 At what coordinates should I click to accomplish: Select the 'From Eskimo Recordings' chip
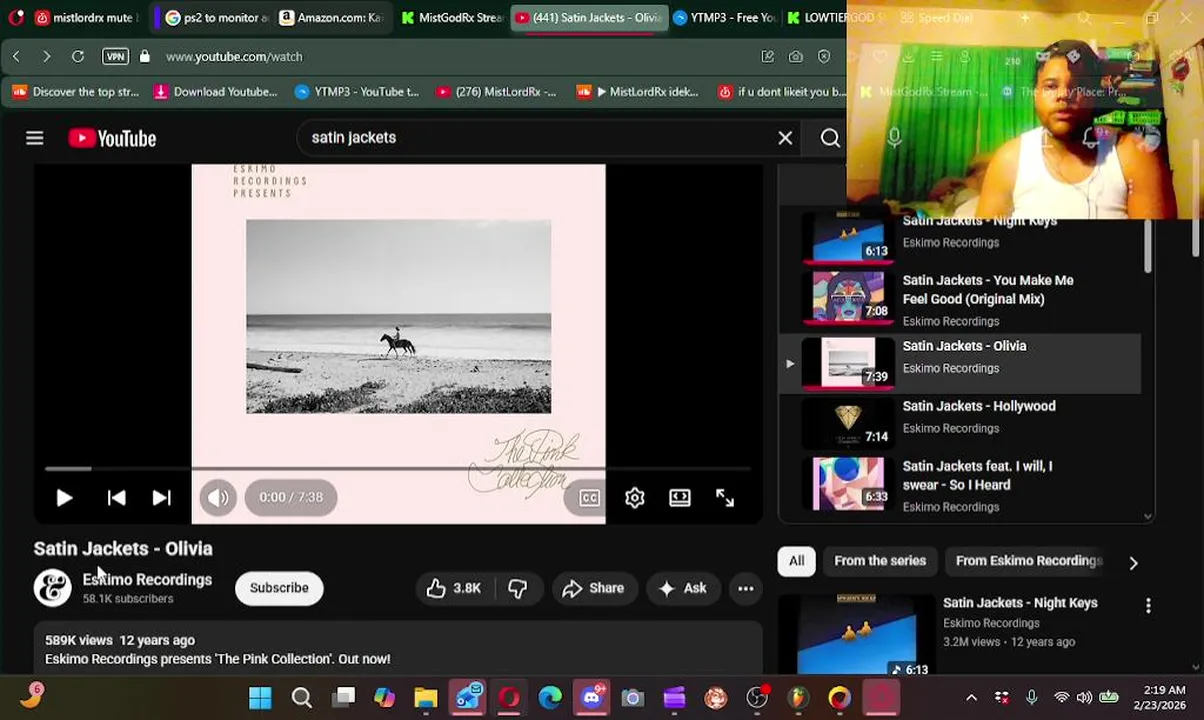click(x=1028, y=561)
